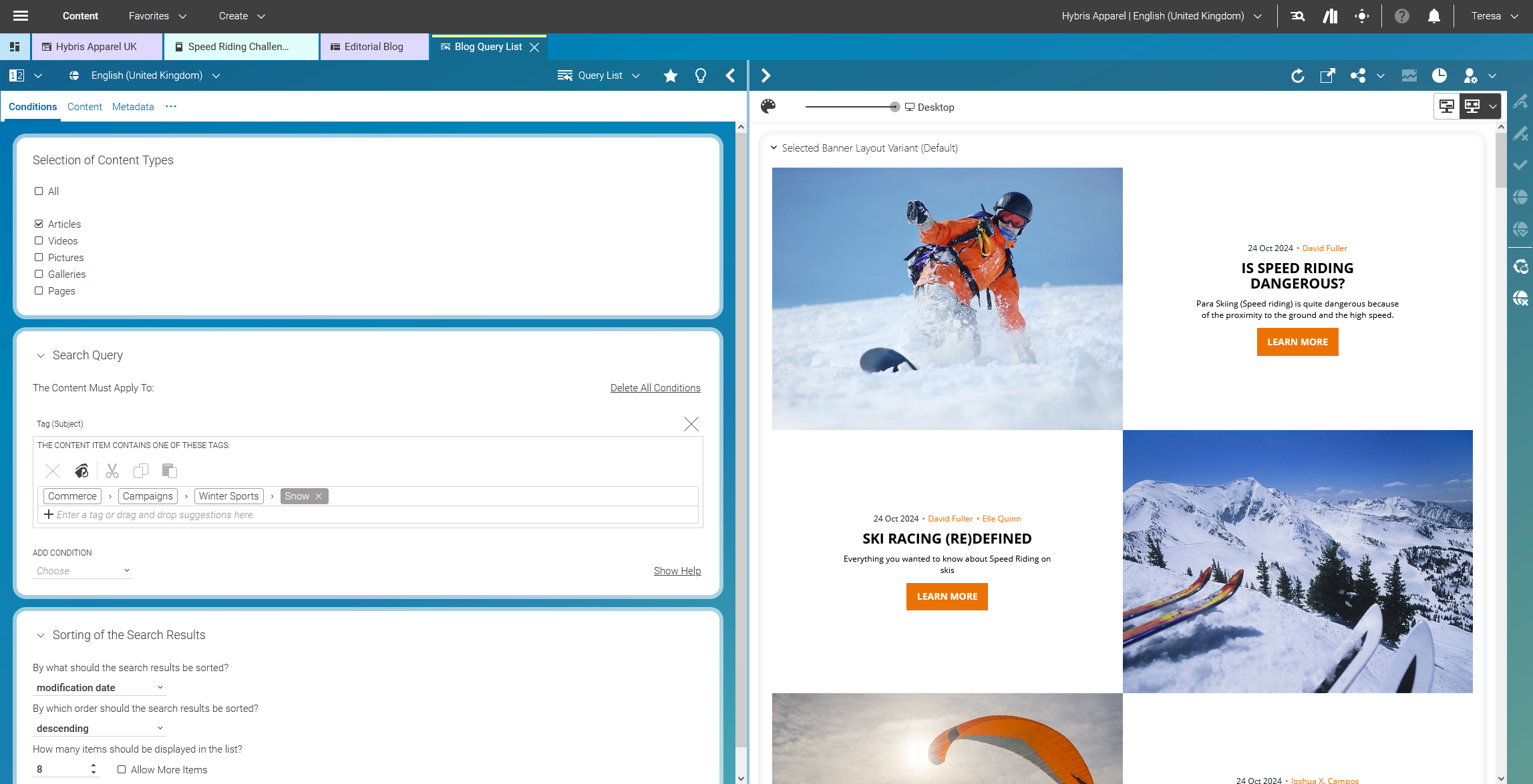Open the theme palette icon in preview

768,106
